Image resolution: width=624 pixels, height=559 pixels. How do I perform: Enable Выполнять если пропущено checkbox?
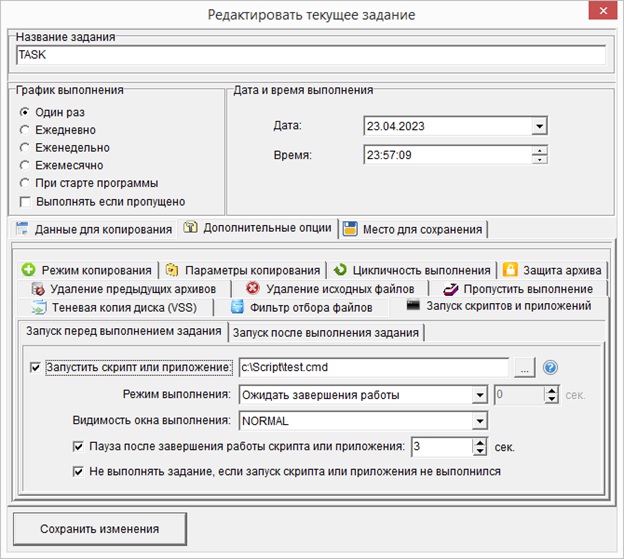click(x=25, y=202)
